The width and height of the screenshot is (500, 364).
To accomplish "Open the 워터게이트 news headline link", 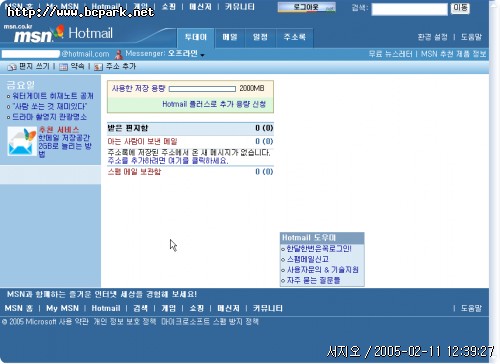I will [x=53, y=96].
